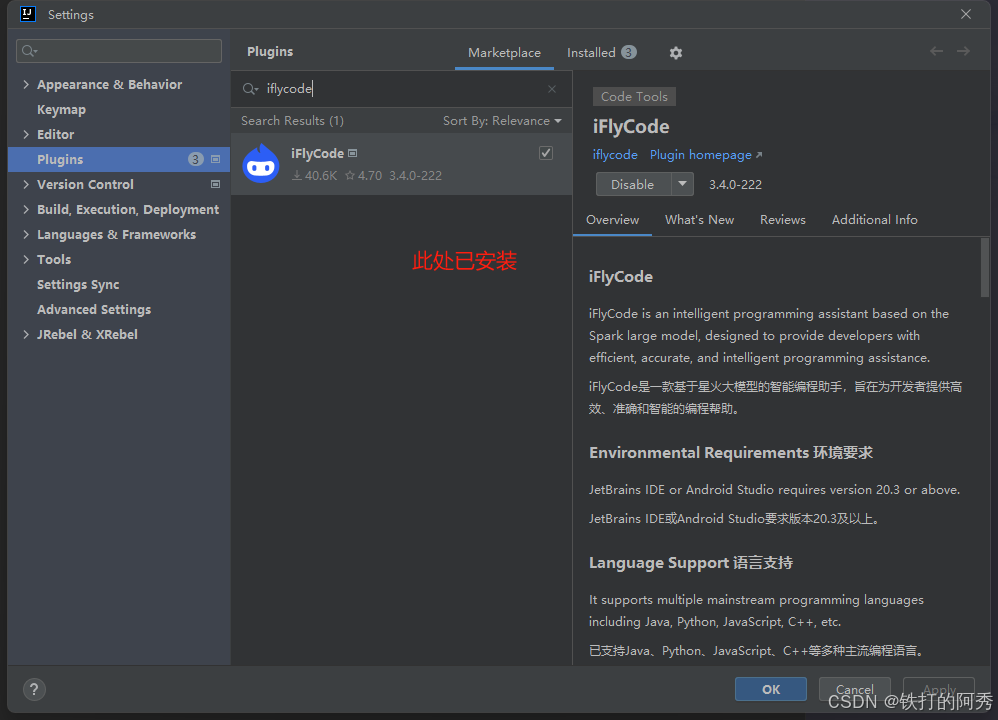Screen dimensions: 998x720
Task: Switch to the Marketplace tab
Action: (x=504, y=53)
